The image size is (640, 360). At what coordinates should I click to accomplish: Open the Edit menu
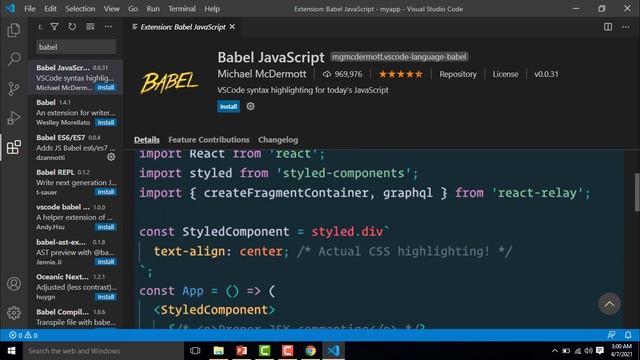50,9
